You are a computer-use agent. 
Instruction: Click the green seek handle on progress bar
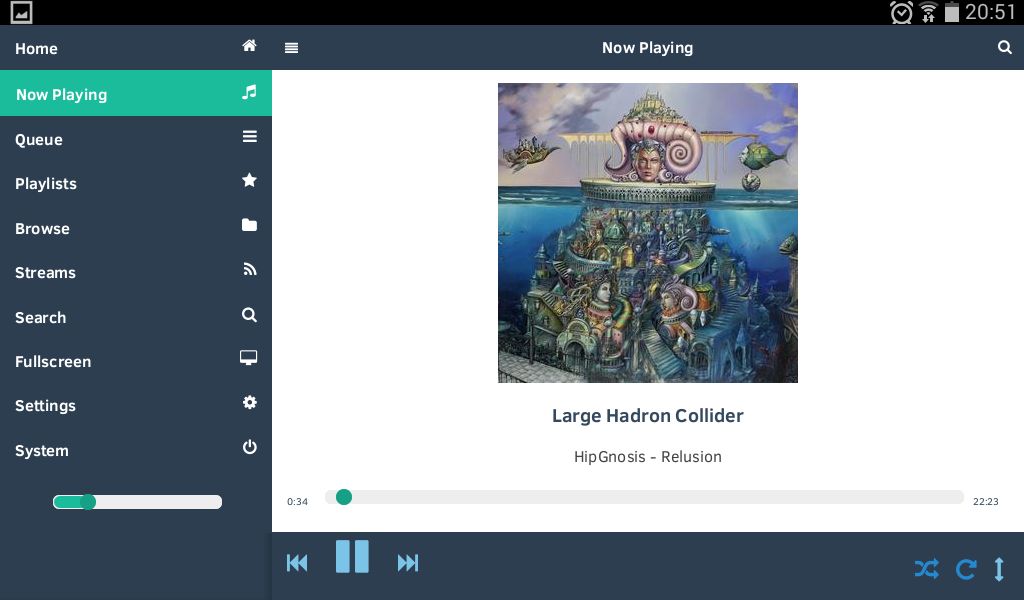tap(344, 497)
